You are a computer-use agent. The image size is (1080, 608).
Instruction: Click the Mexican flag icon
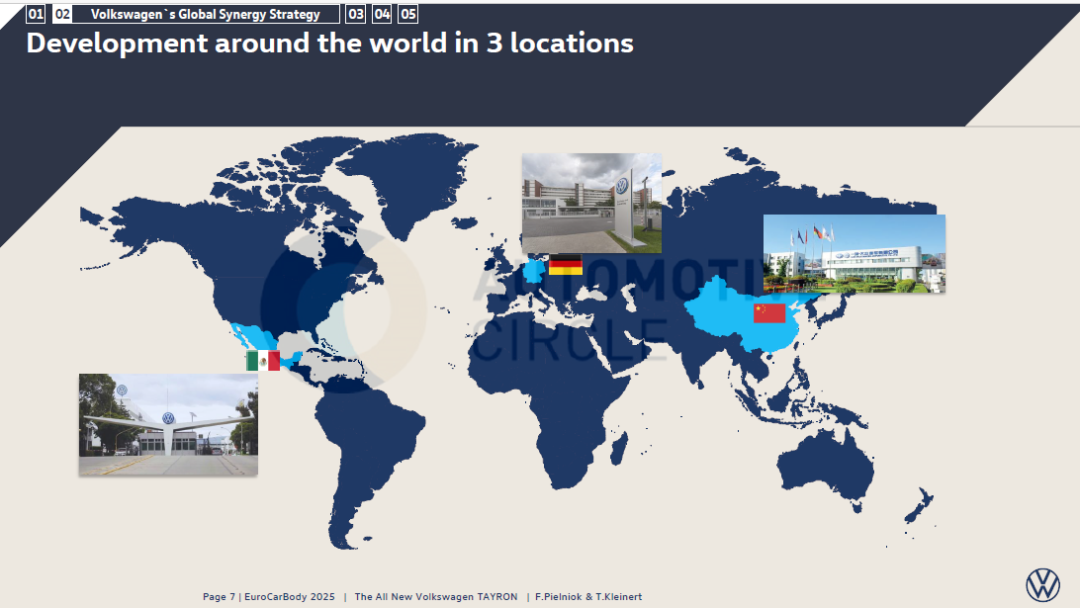[263, 360]
